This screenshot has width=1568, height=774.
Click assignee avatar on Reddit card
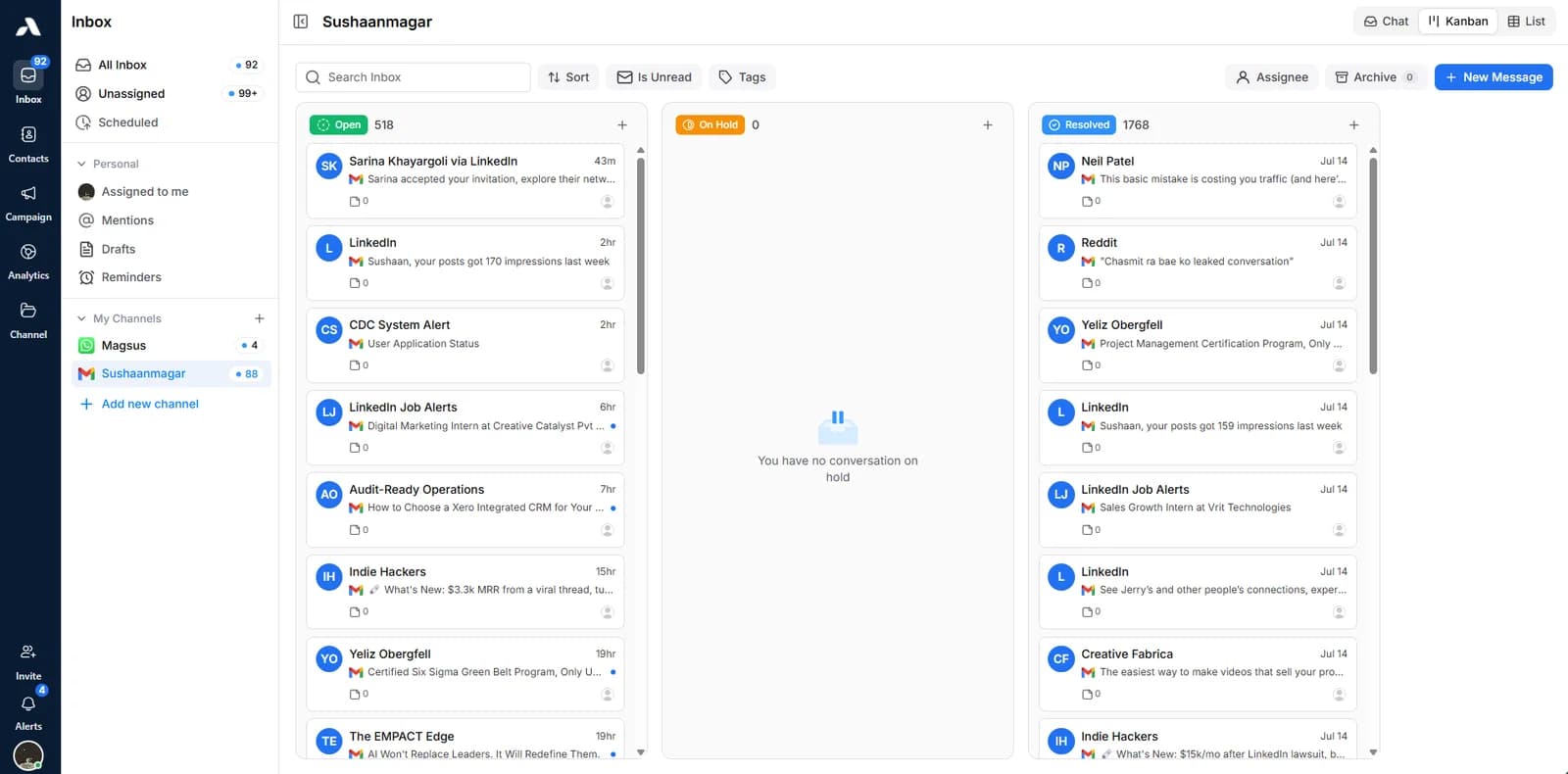[x=1340, y=283]
